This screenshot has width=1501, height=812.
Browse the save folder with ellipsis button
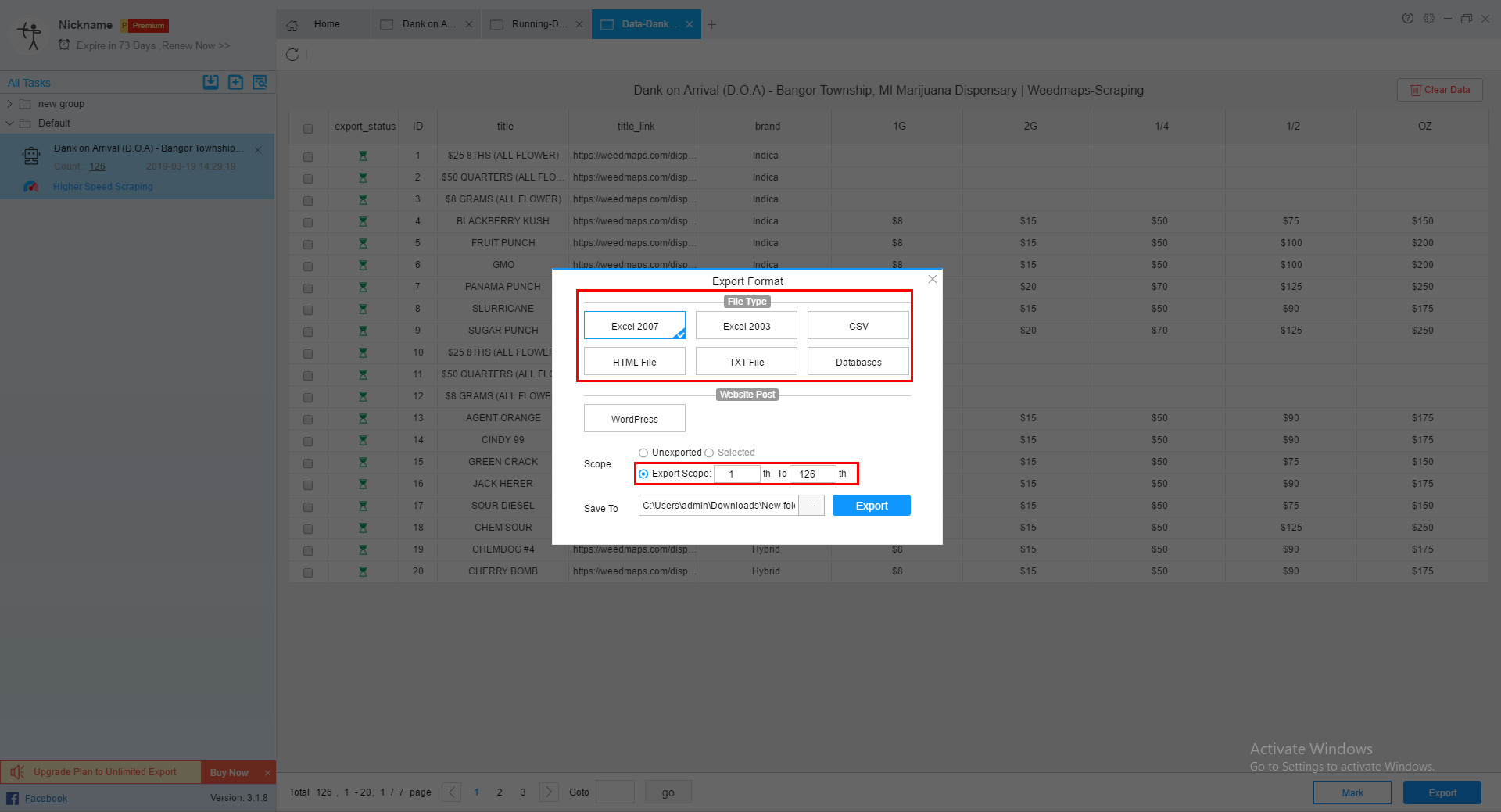click(811, 506)
